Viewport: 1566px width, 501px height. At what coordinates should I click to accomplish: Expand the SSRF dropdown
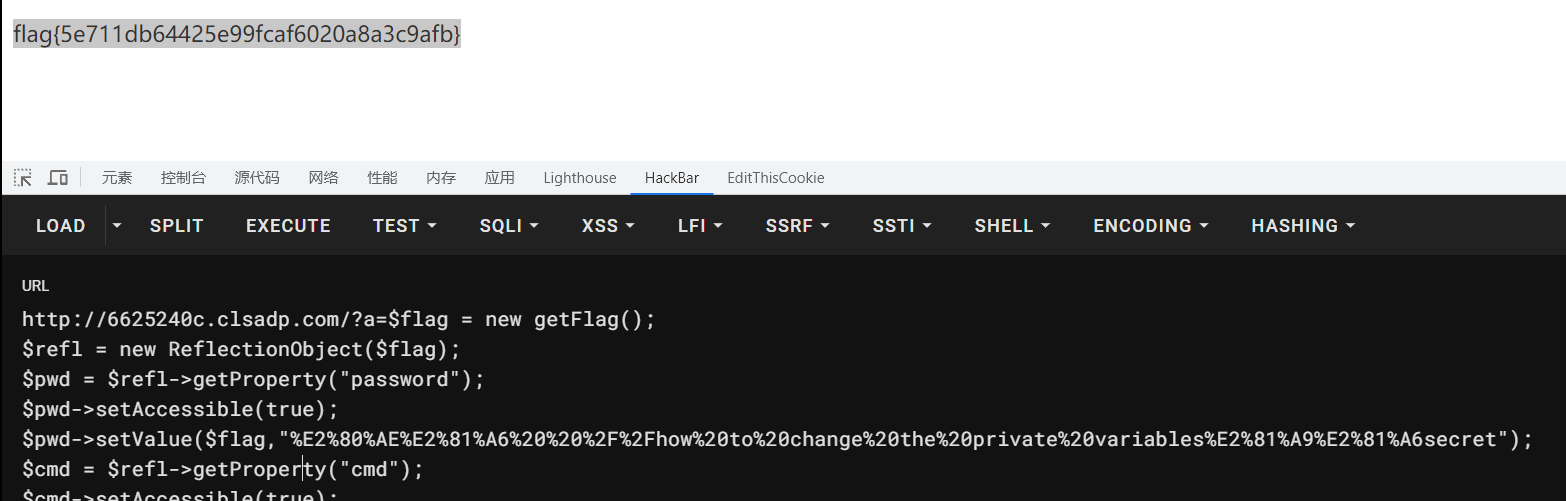(797, 226)
